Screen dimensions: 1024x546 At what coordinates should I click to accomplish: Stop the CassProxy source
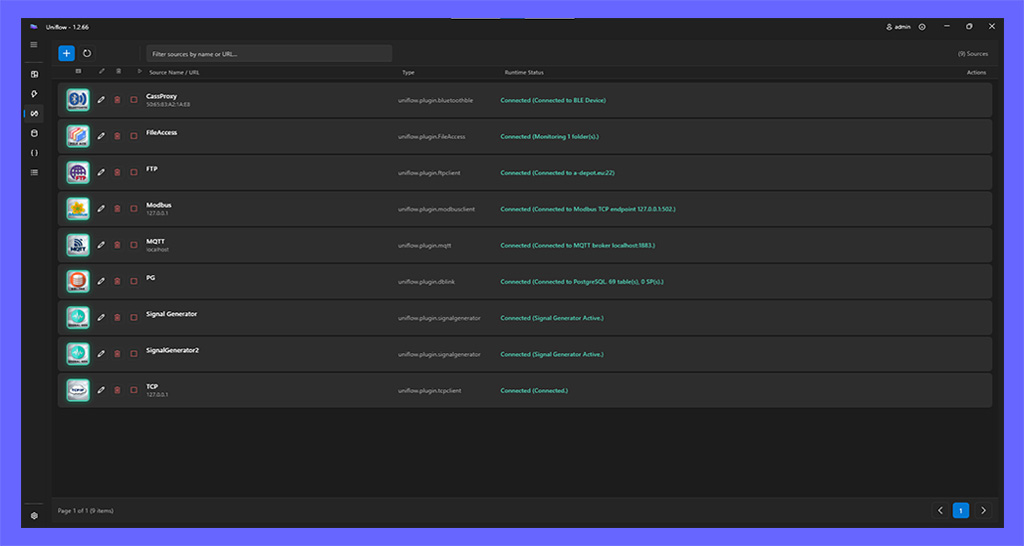(x=134, y=100)
